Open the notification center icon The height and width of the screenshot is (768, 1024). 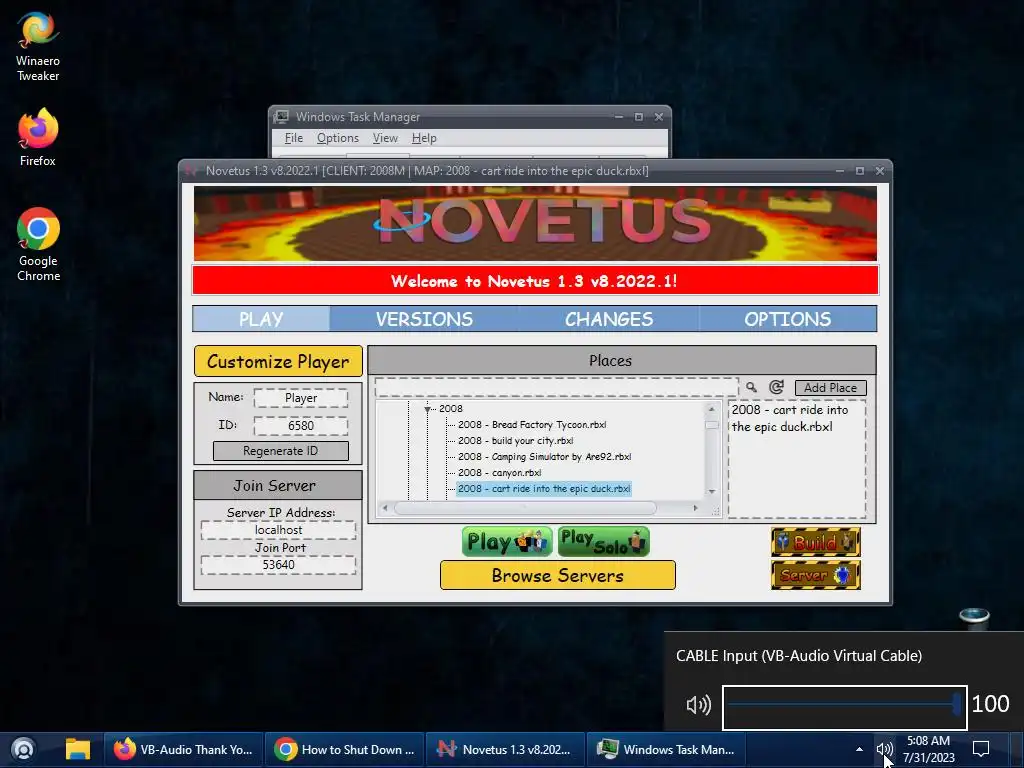981,750
